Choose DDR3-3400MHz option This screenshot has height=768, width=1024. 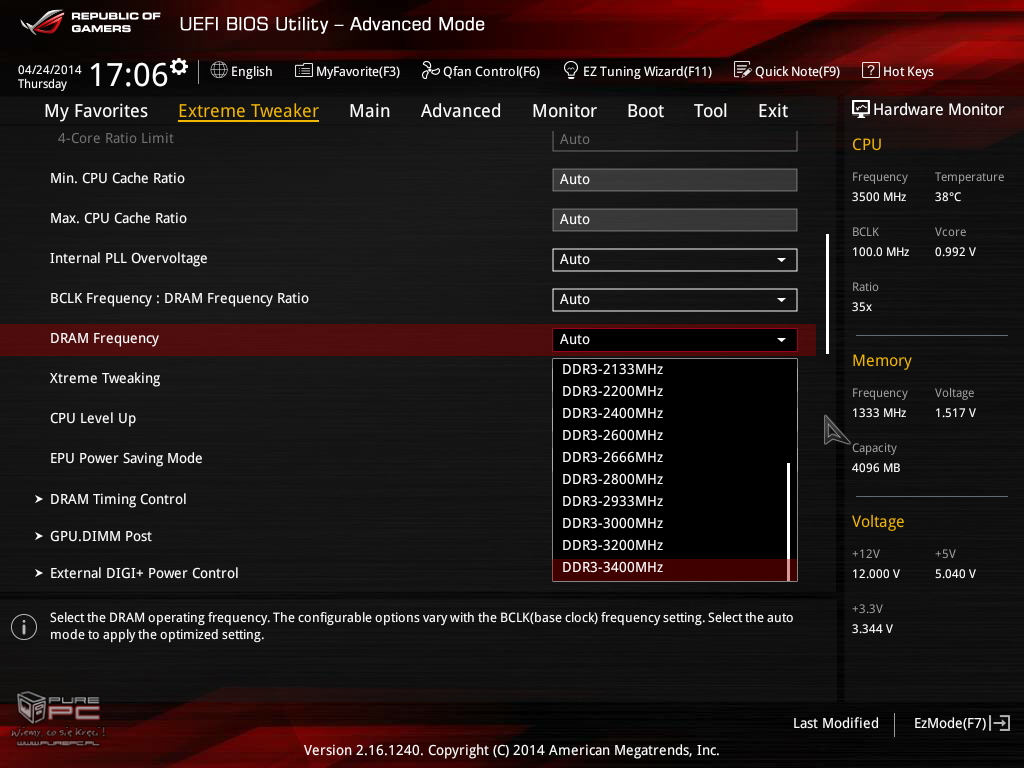tap(612, 567)
